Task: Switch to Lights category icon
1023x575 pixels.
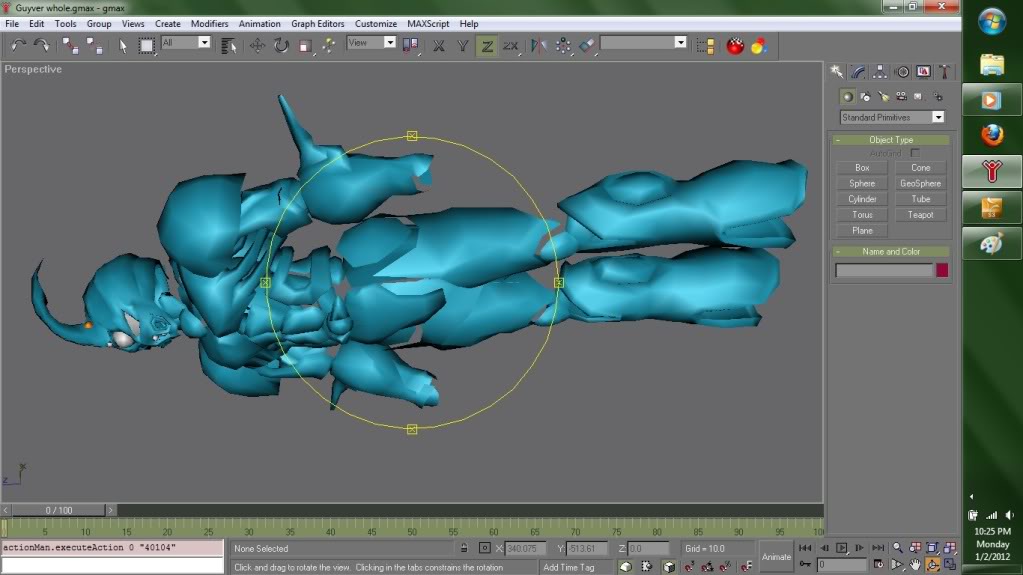Action: click(884, 97)
